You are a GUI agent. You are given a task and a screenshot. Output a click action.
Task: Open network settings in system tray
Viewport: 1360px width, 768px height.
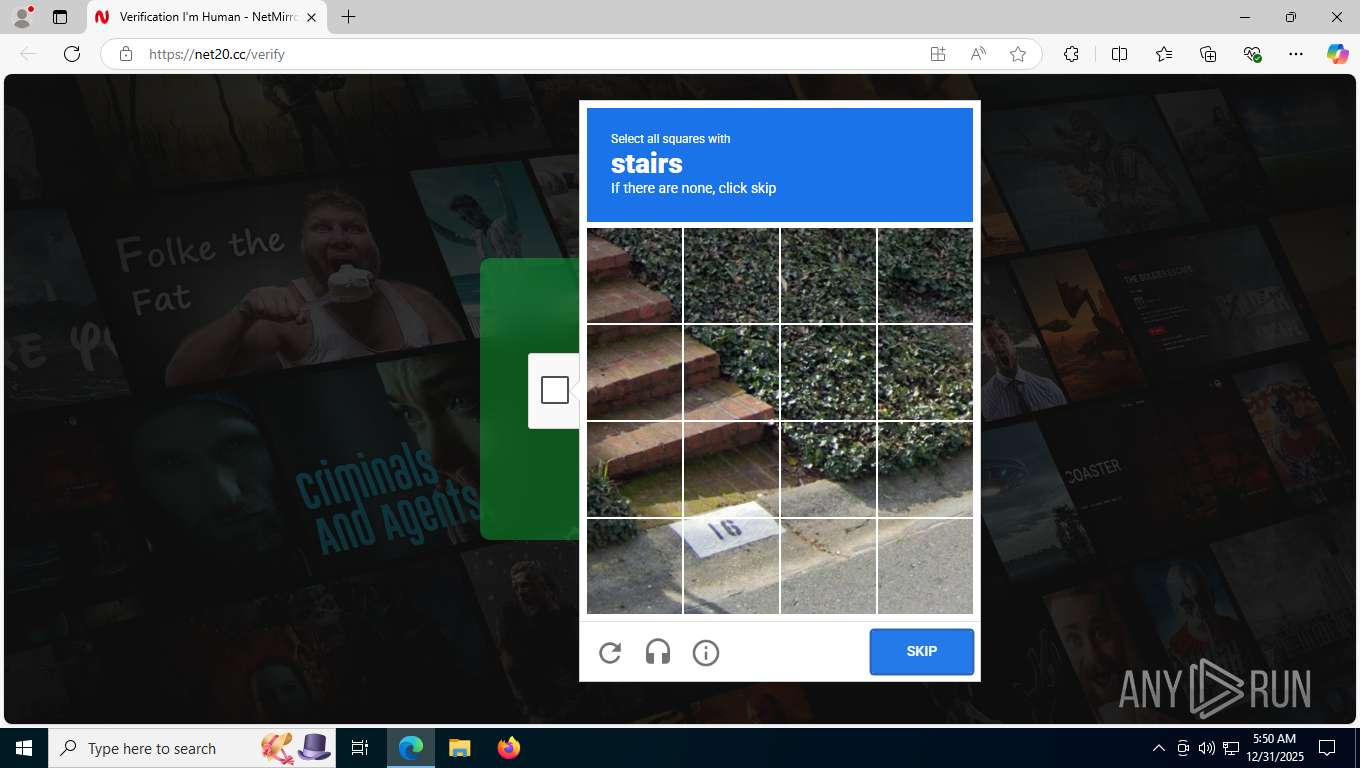coord(1229,748)
